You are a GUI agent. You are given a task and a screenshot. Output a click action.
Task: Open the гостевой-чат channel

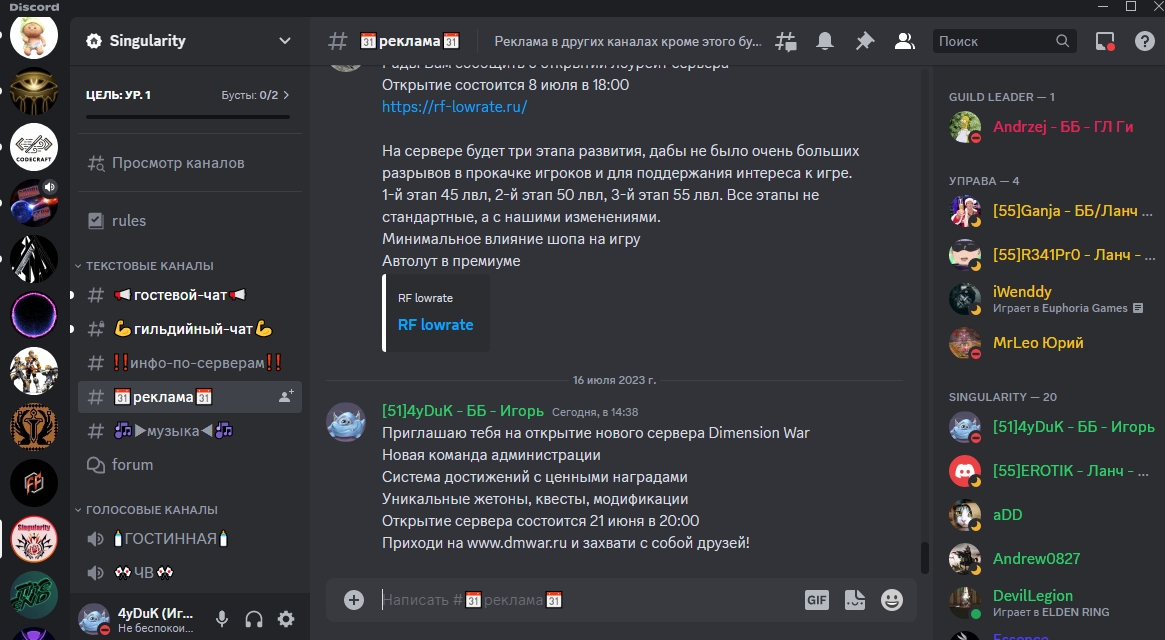pyautogui.click(x=189, y=295)
